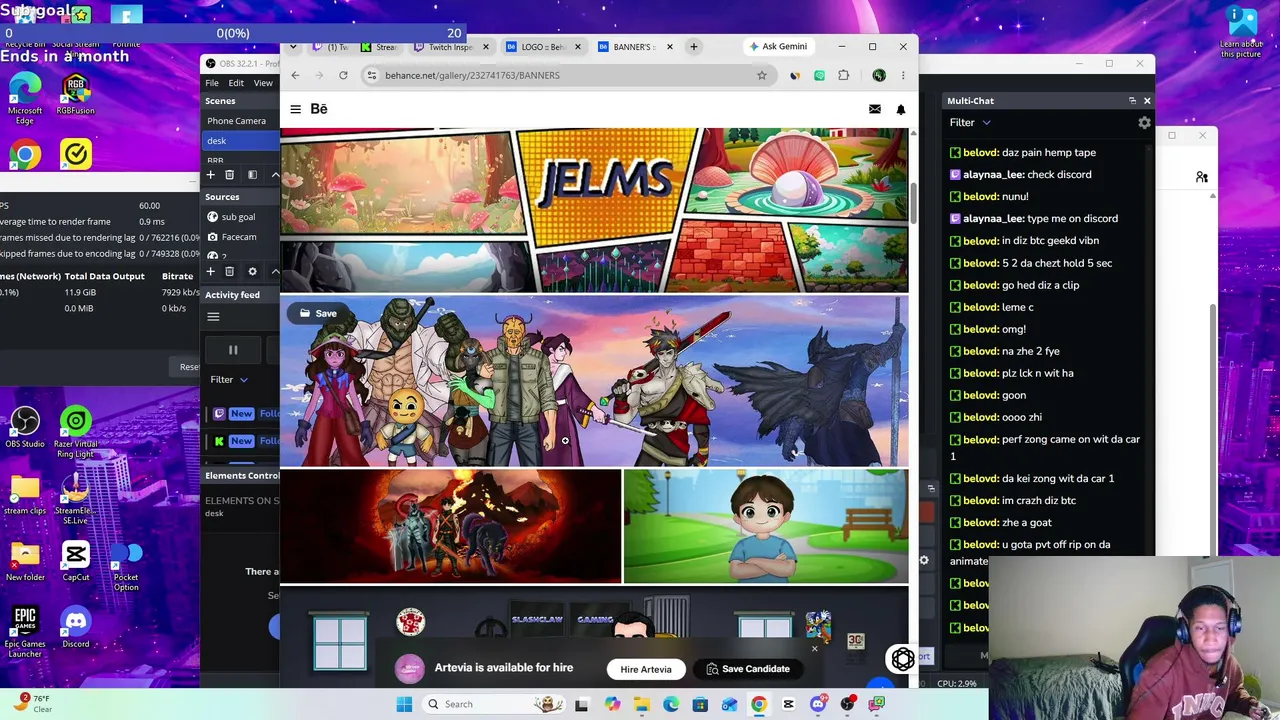The height and width of the screenshot is (720, 1280).
Task: Open the red volcano warriors banner
Action: pyautogui.click(x=450, y=526)
